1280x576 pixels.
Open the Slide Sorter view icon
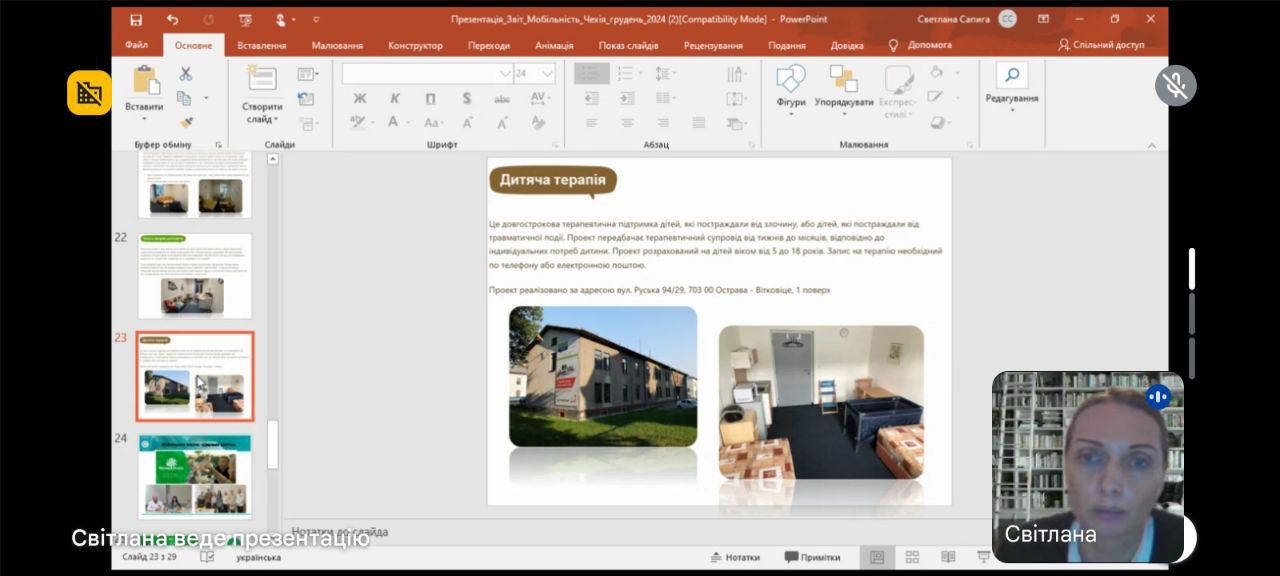click(912, 557)
